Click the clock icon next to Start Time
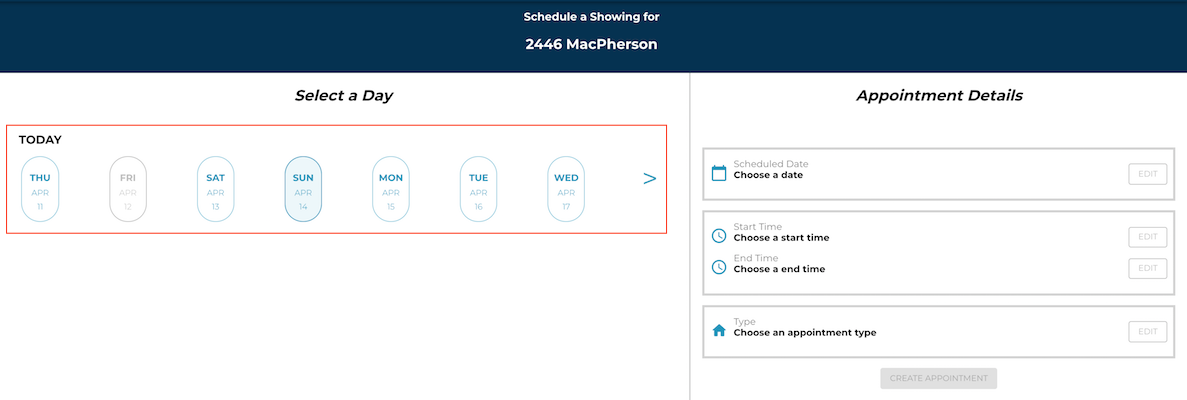Viewport: 1187px width, 400px height. pyautogui.click(x=719, y=236)
